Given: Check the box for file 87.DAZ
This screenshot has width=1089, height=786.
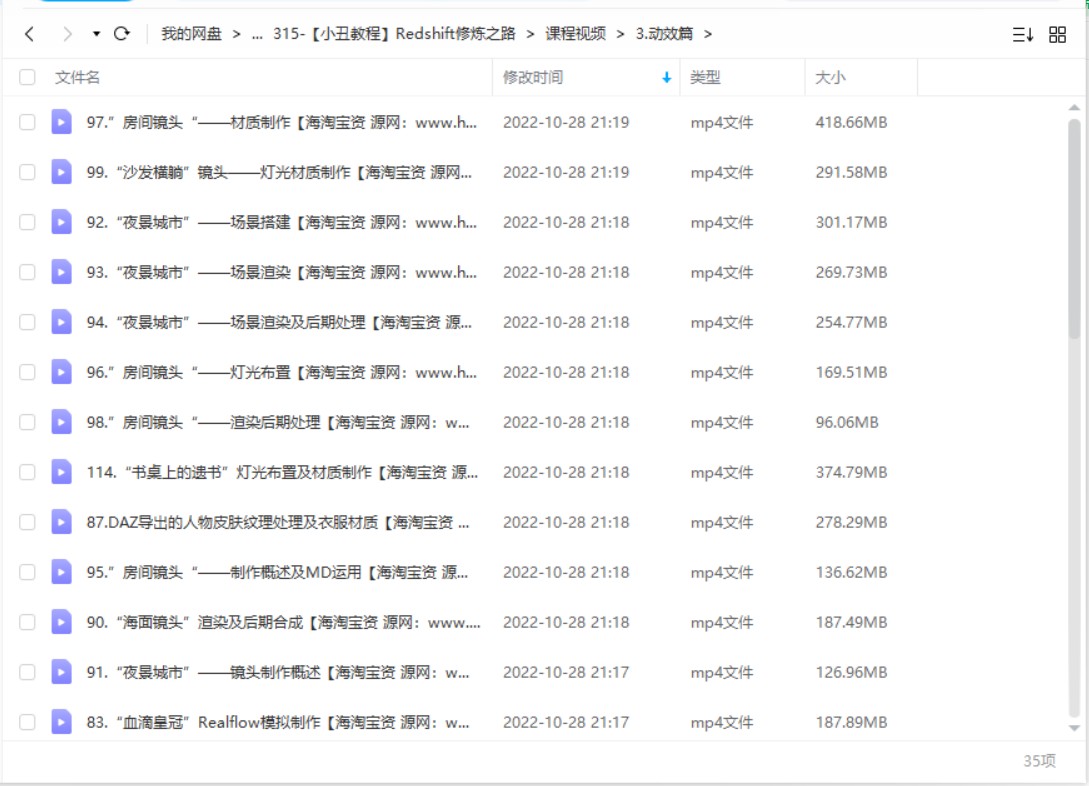Looking at the screenshot, I should (x=27, y=522).
